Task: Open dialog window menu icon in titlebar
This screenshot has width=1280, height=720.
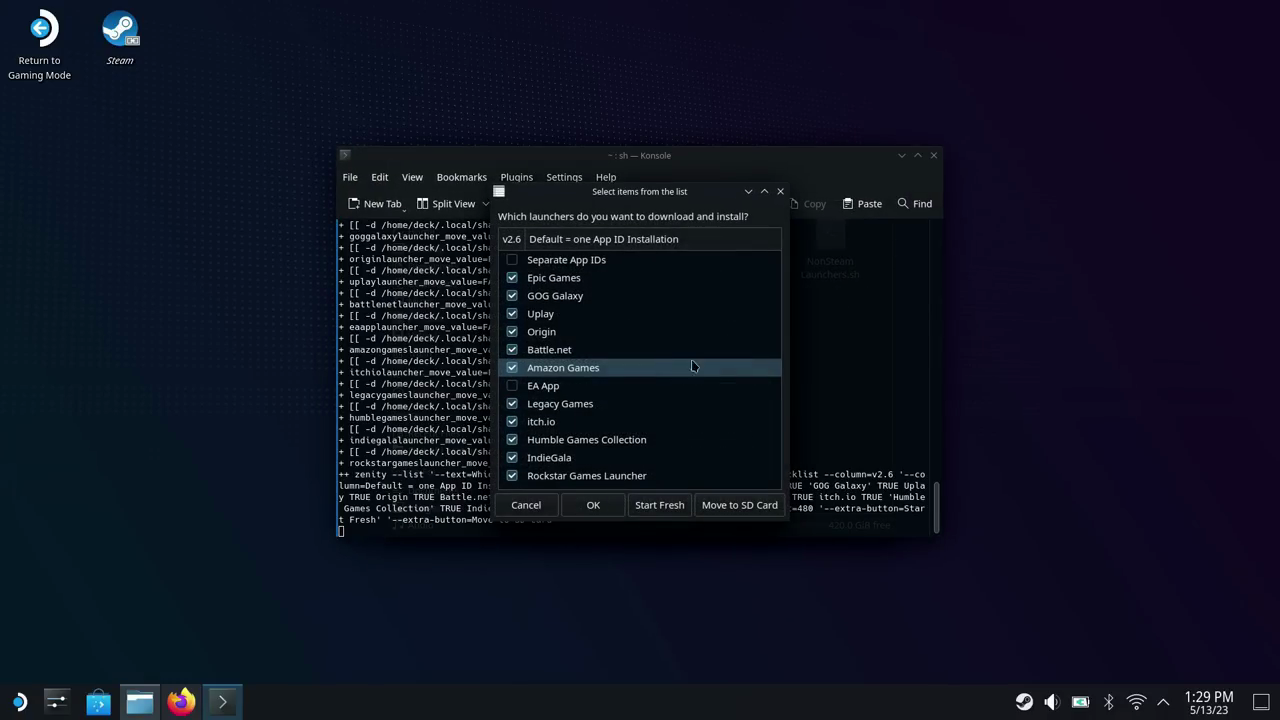Action: coord(499,192)
